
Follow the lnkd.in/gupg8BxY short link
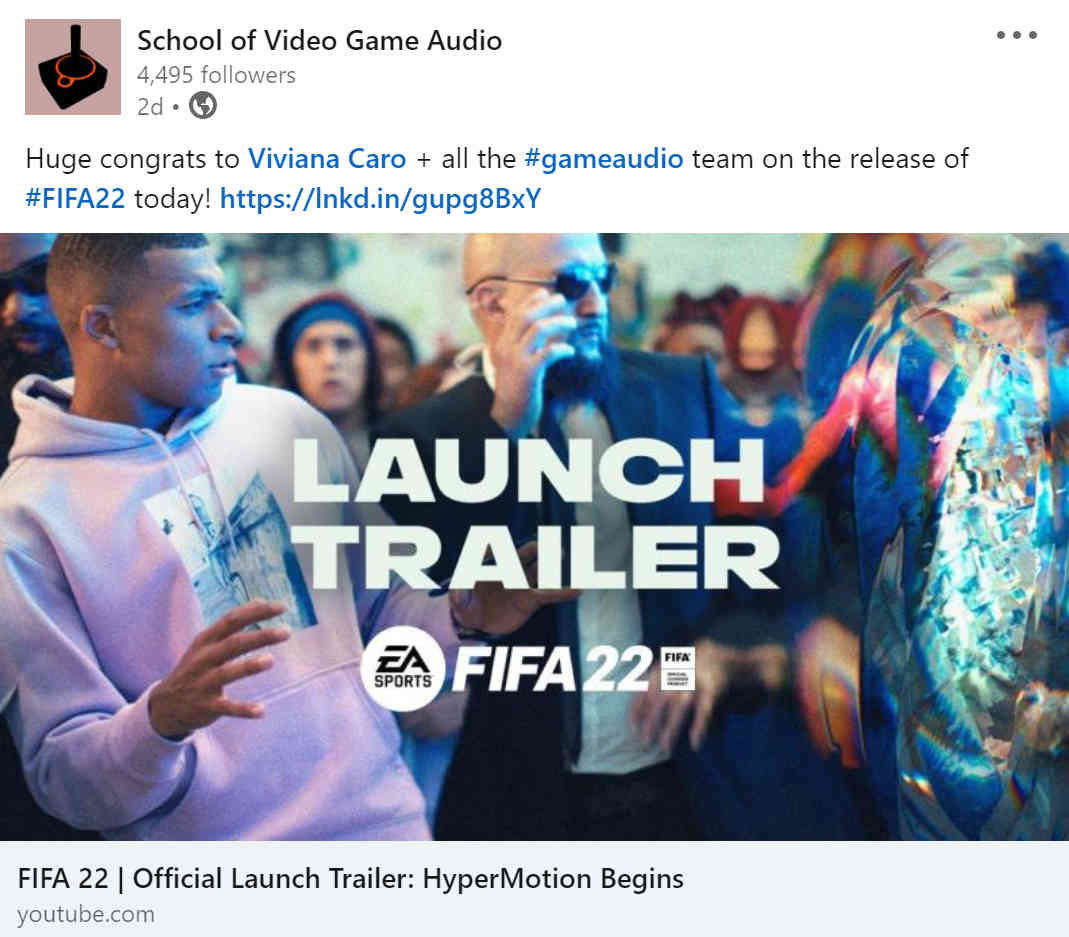380,198
